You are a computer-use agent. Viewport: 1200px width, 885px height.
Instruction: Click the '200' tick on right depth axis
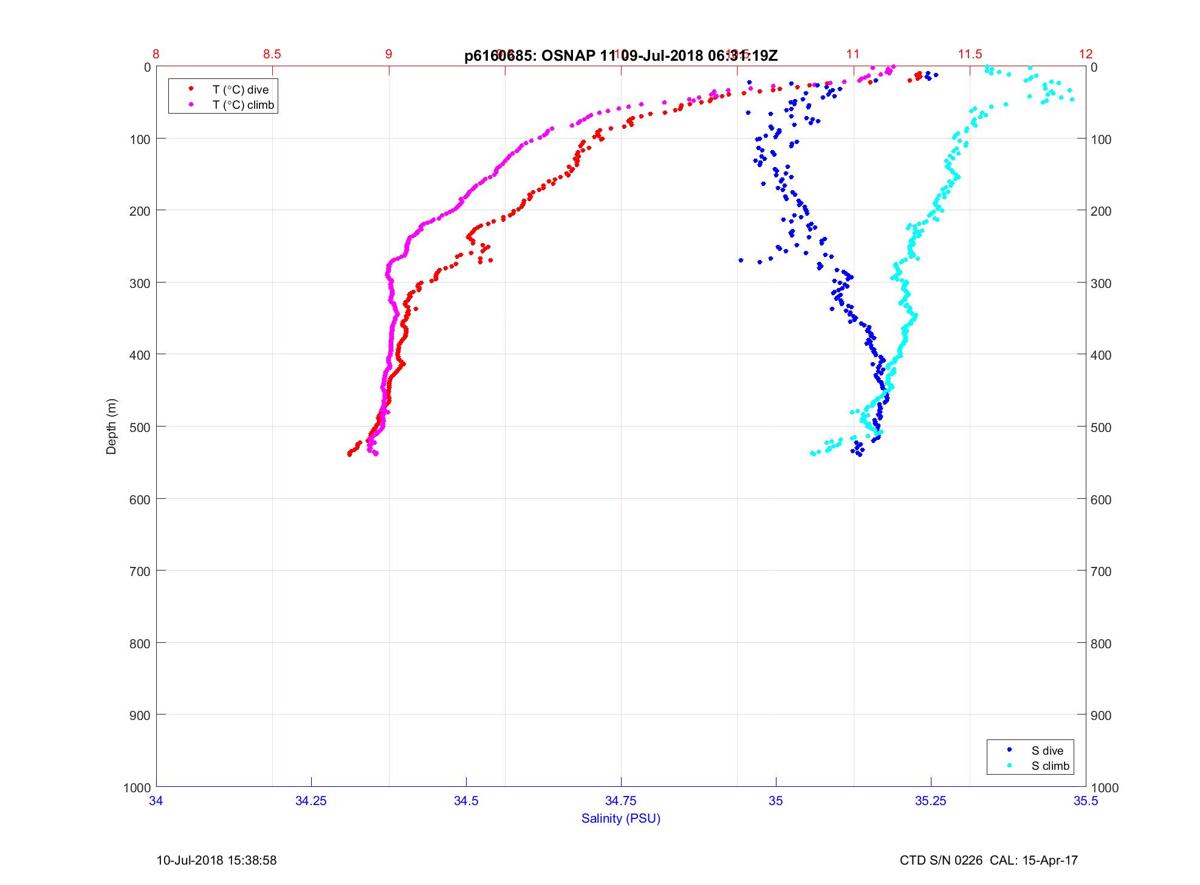pyautogui.click(x=1101, y=211)
